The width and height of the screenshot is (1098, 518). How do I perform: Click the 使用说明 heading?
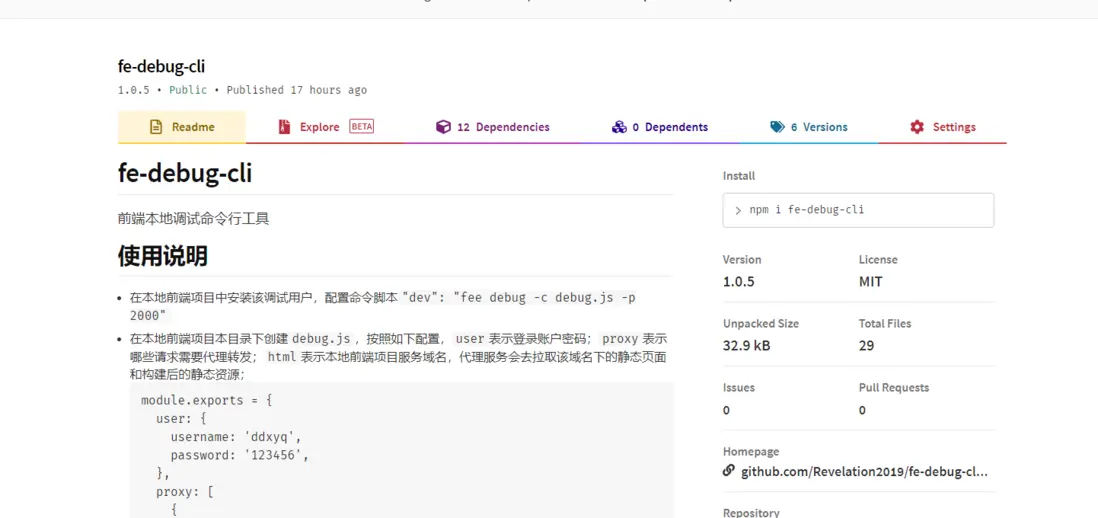pos(162,256)
